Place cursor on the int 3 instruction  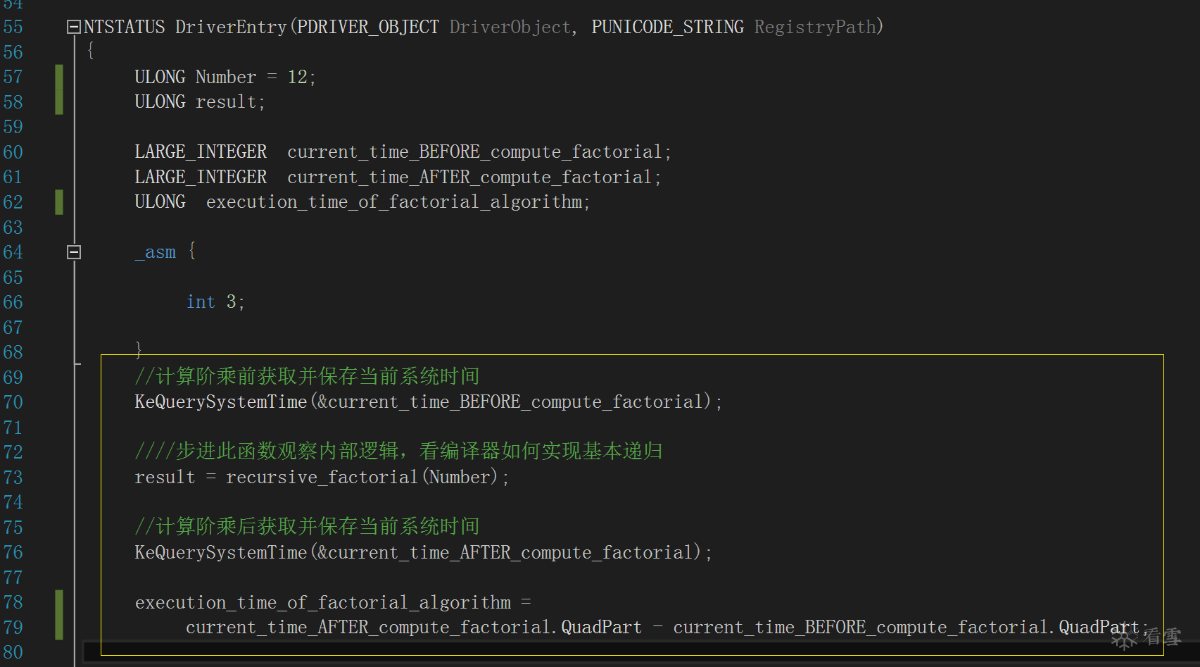[x=215, y=302]
